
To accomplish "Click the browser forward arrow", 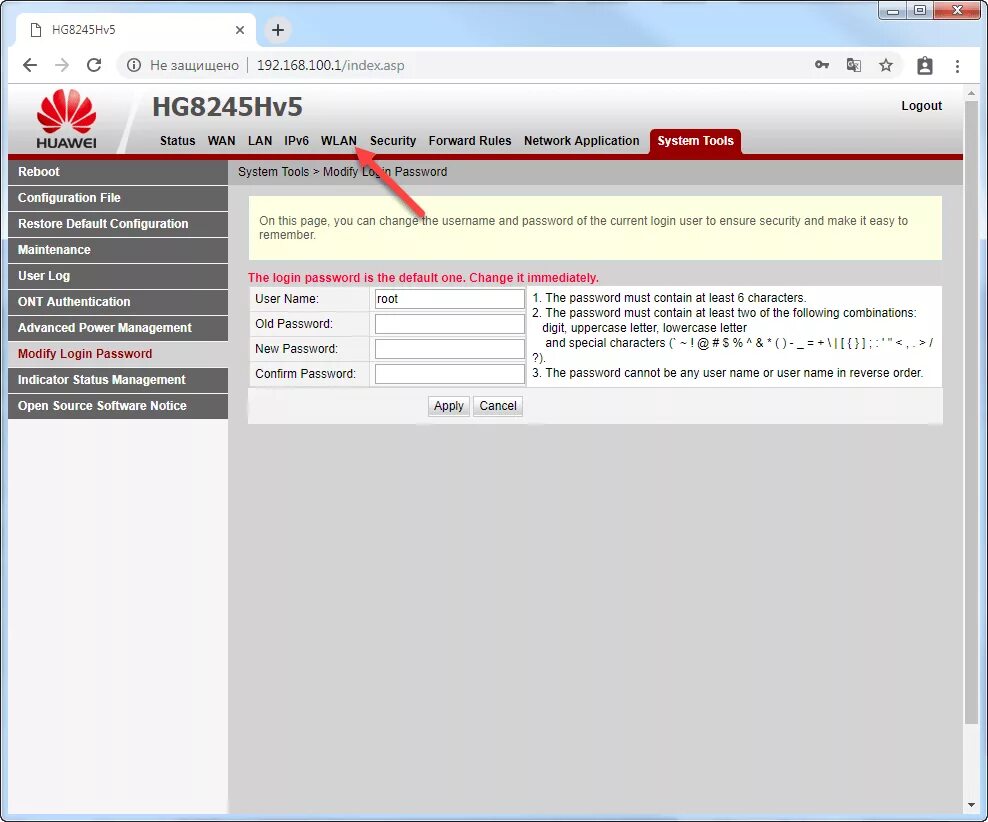I will [62, 66].
